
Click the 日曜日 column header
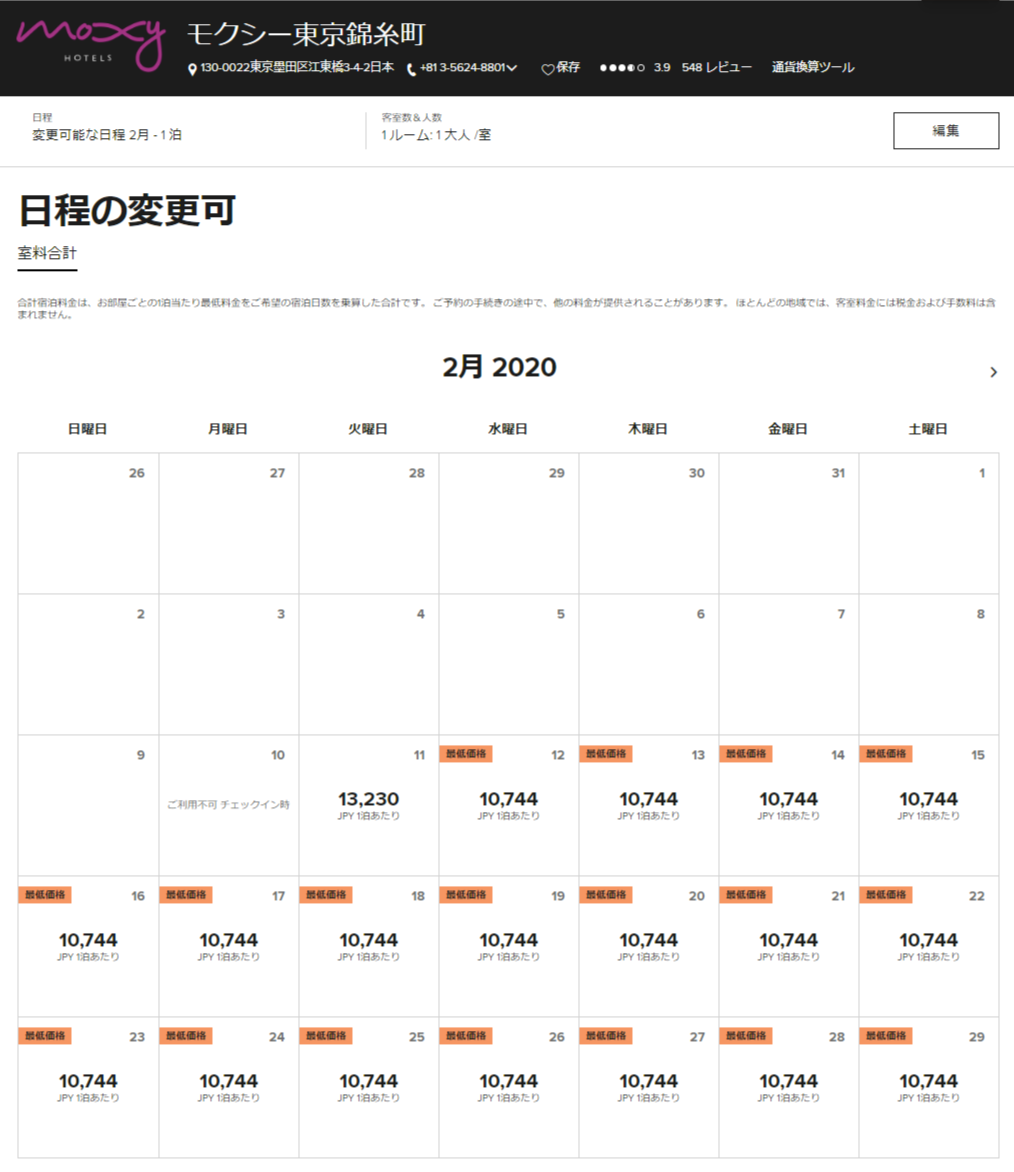click(x=87, y=429)
